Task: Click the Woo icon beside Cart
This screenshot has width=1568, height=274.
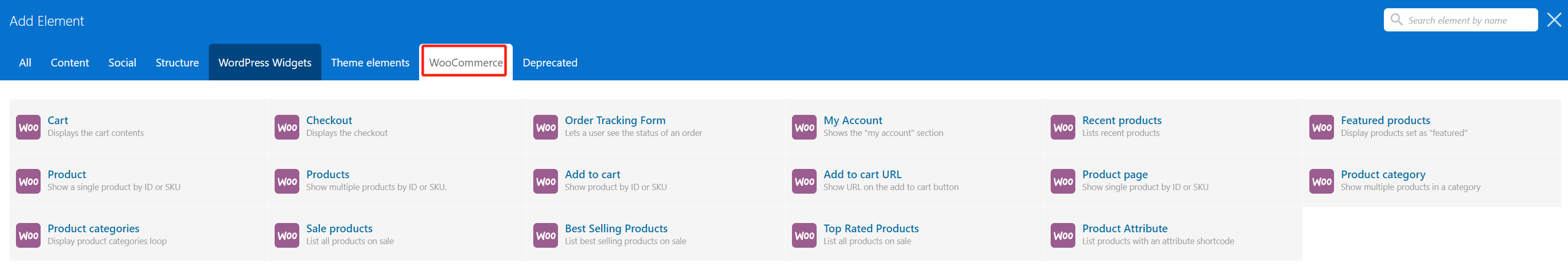Action: coord(28,127)
